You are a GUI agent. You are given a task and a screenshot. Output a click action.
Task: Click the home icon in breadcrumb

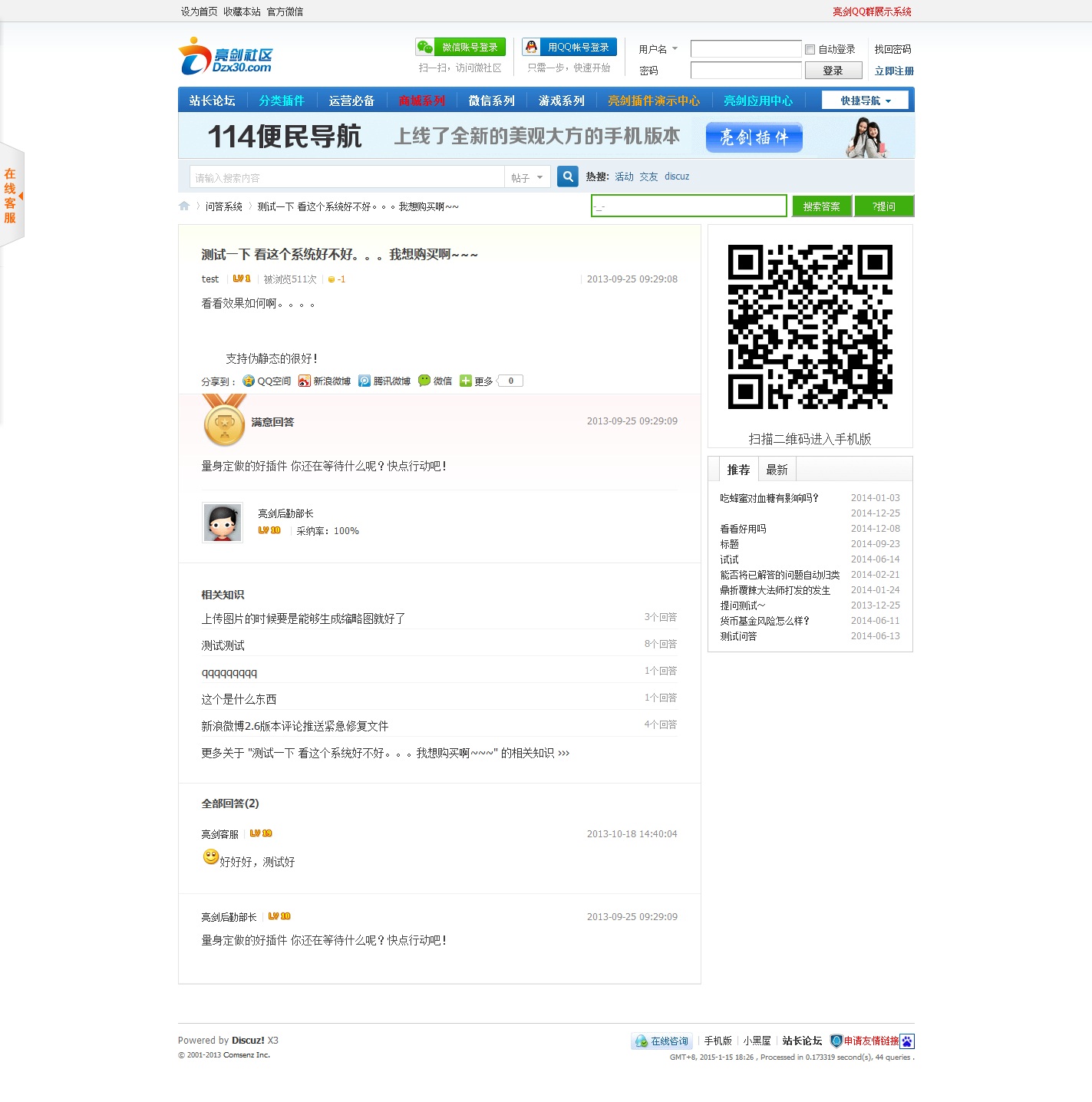184,206
